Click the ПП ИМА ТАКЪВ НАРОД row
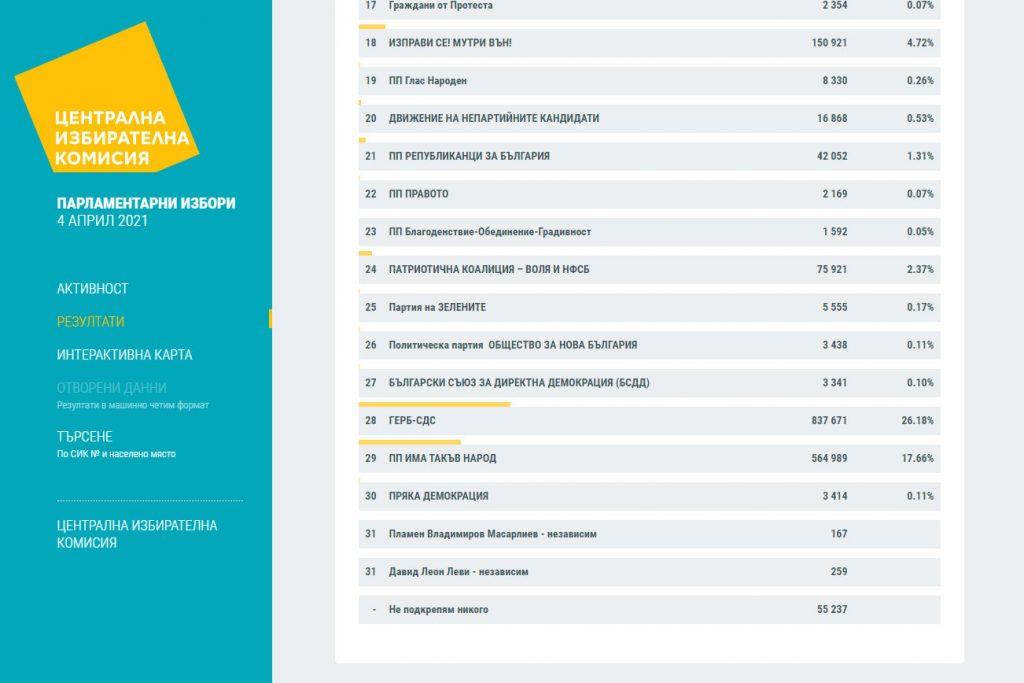1024x683 pixels. pos(648,458)
